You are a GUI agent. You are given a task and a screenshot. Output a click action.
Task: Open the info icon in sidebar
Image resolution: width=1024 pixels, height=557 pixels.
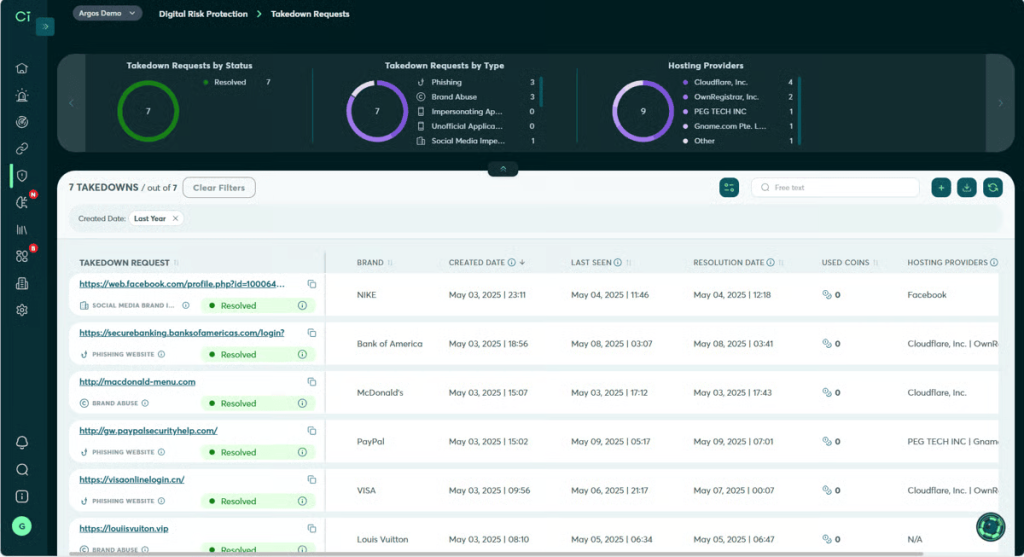click(x=22, y=496)
